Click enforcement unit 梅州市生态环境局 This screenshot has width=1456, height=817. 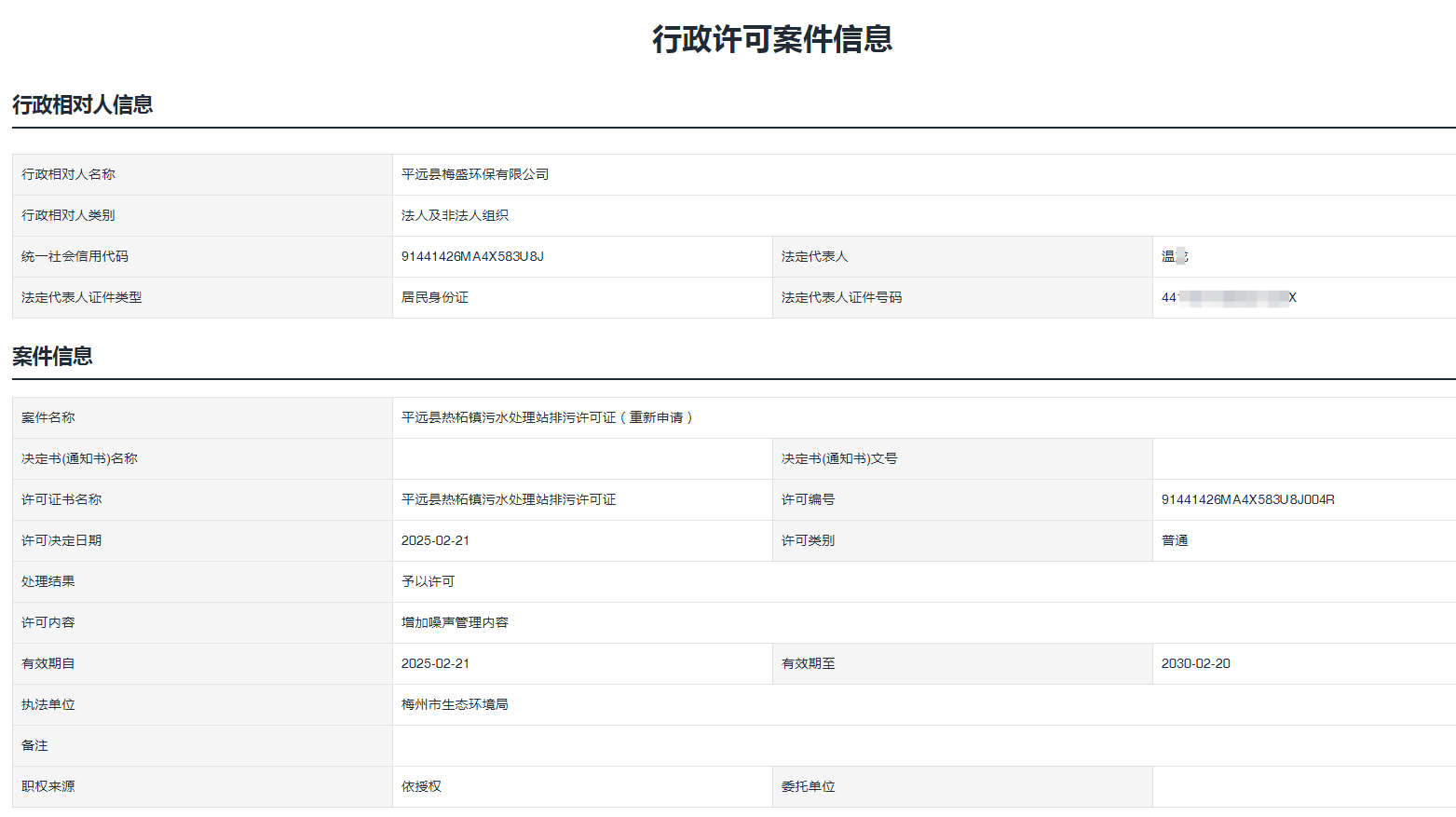coord(455,704)
